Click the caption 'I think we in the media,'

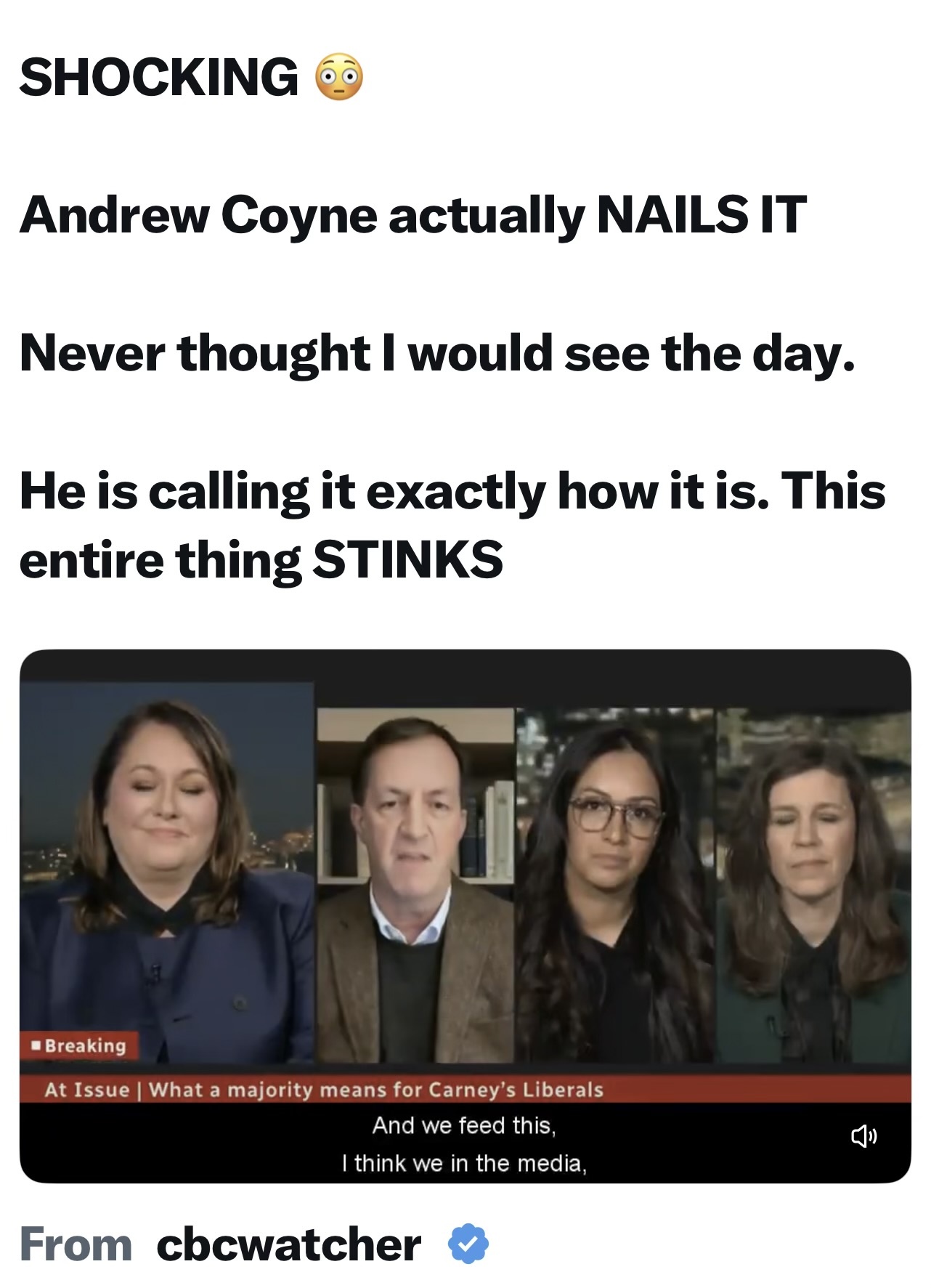click(x=464, y=1163)
